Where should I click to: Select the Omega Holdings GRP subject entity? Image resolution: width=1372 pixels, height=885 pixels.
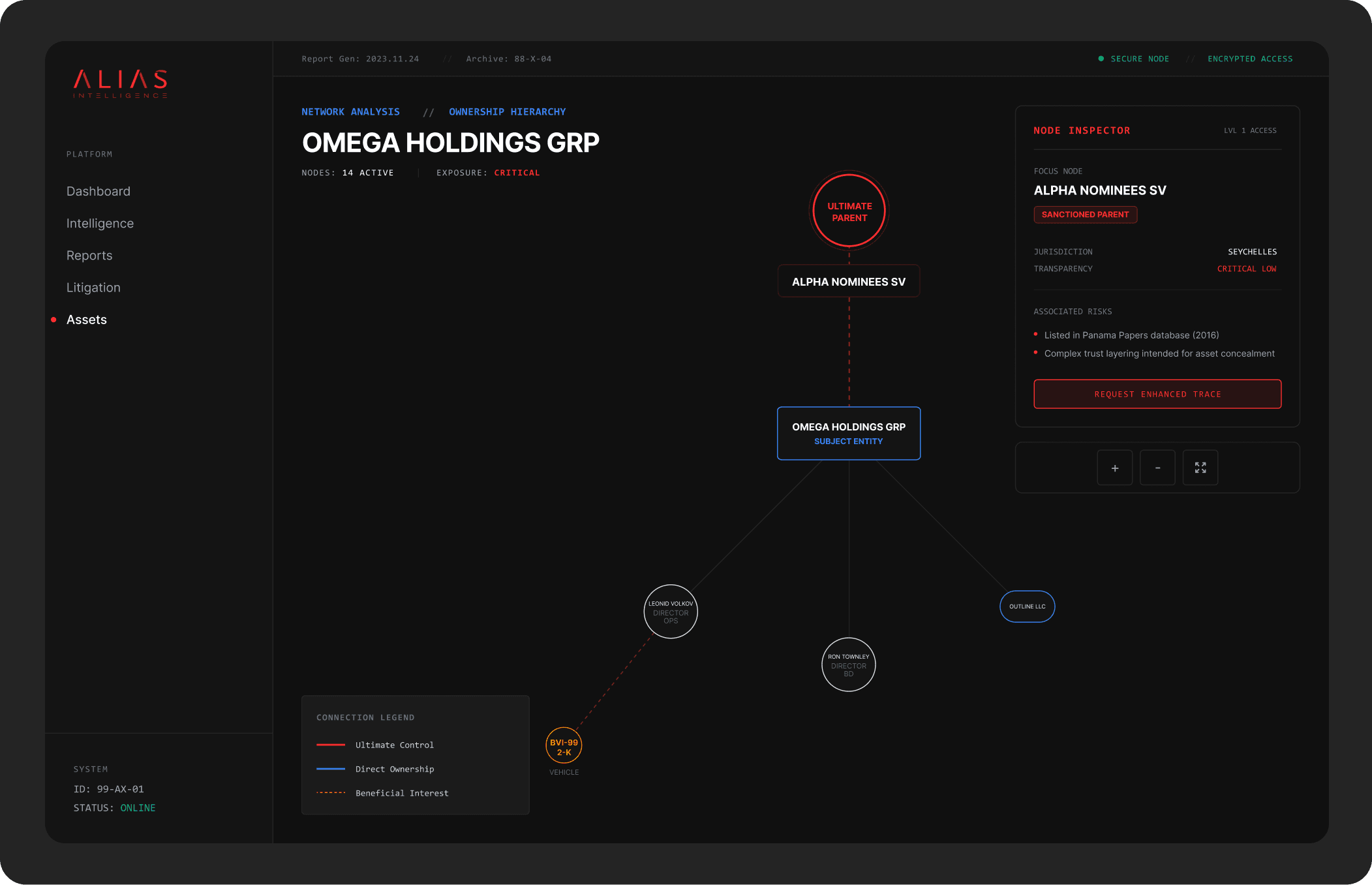[848, 434]
